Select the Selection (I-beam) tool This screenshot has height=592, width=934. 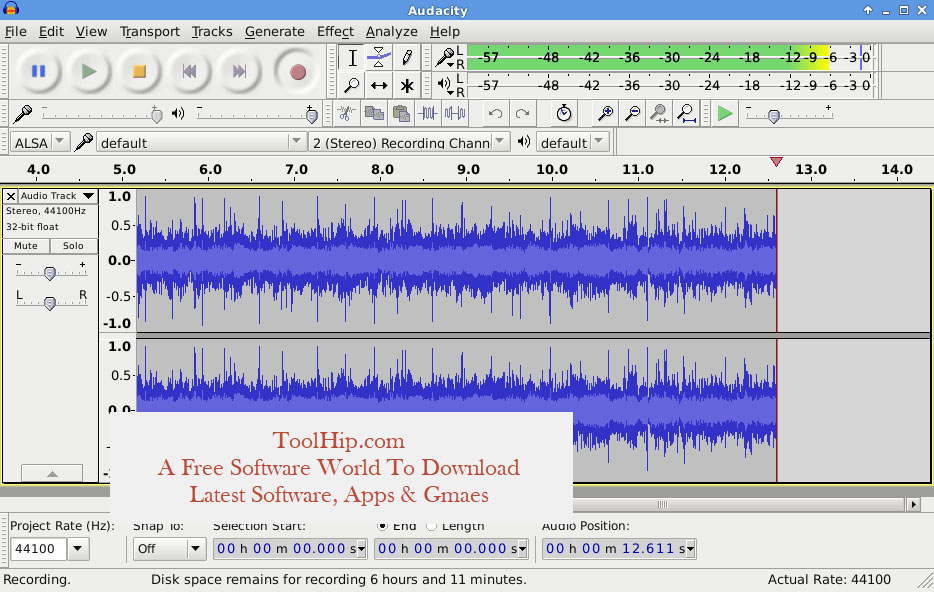click(352, 58)
